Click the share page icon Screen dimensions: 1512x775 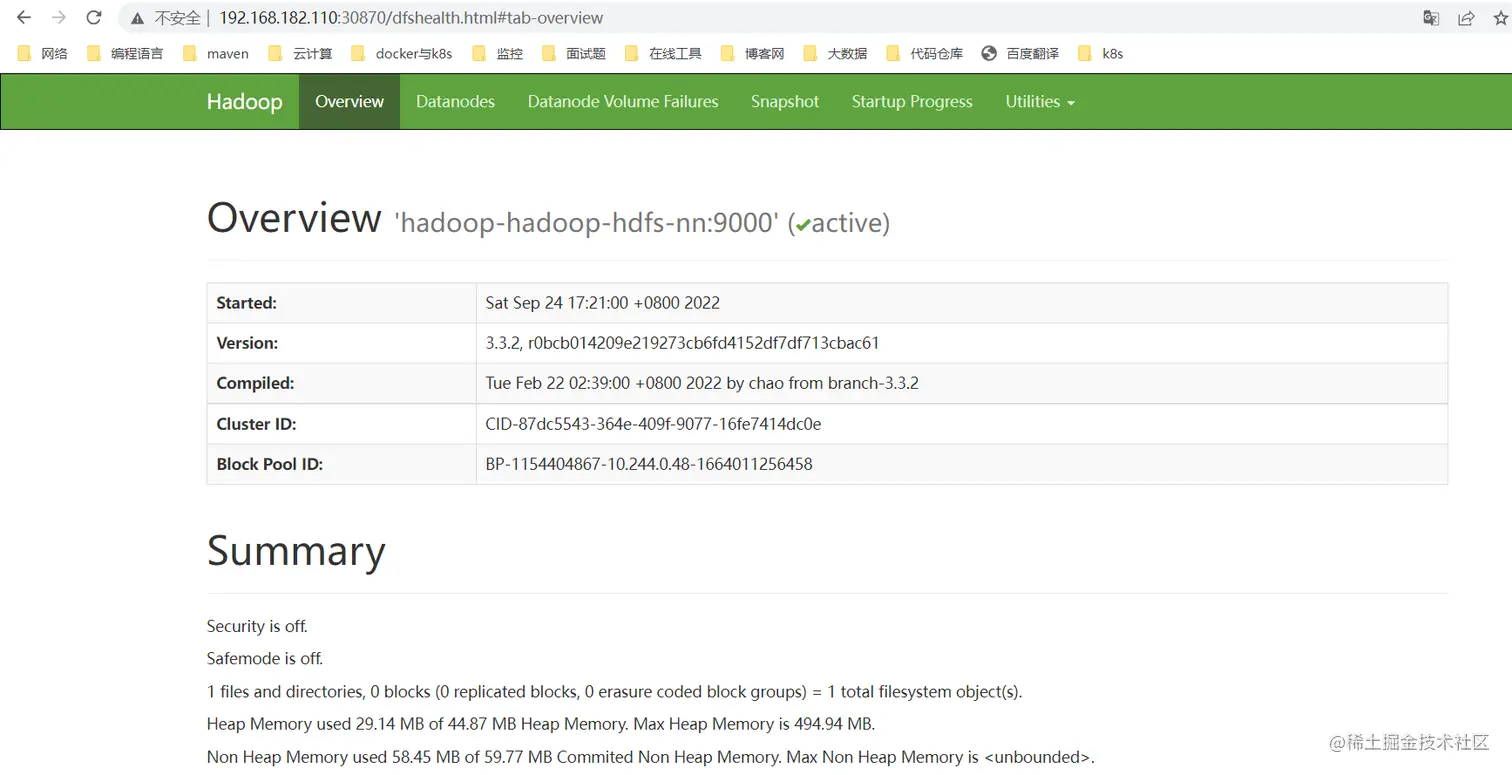pyautogui.click(x=1466, y=18)
